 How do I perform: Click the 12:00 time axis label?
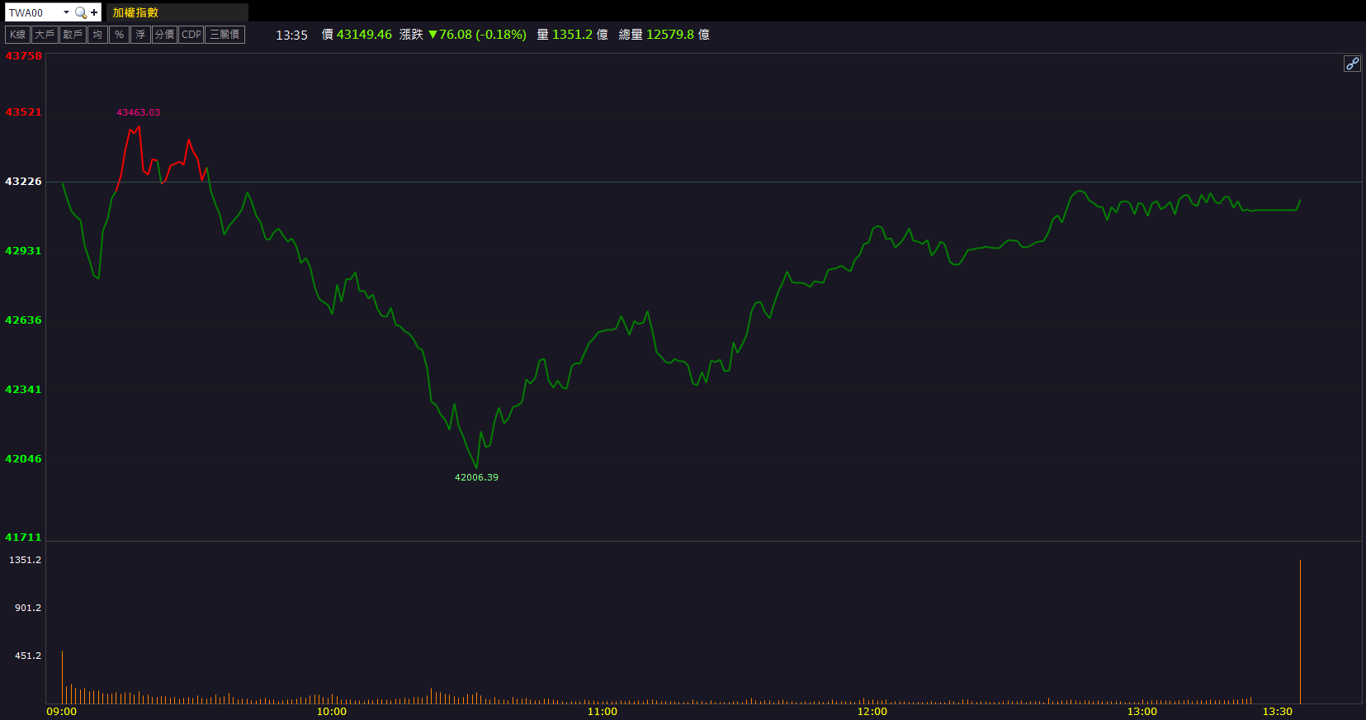872,712
